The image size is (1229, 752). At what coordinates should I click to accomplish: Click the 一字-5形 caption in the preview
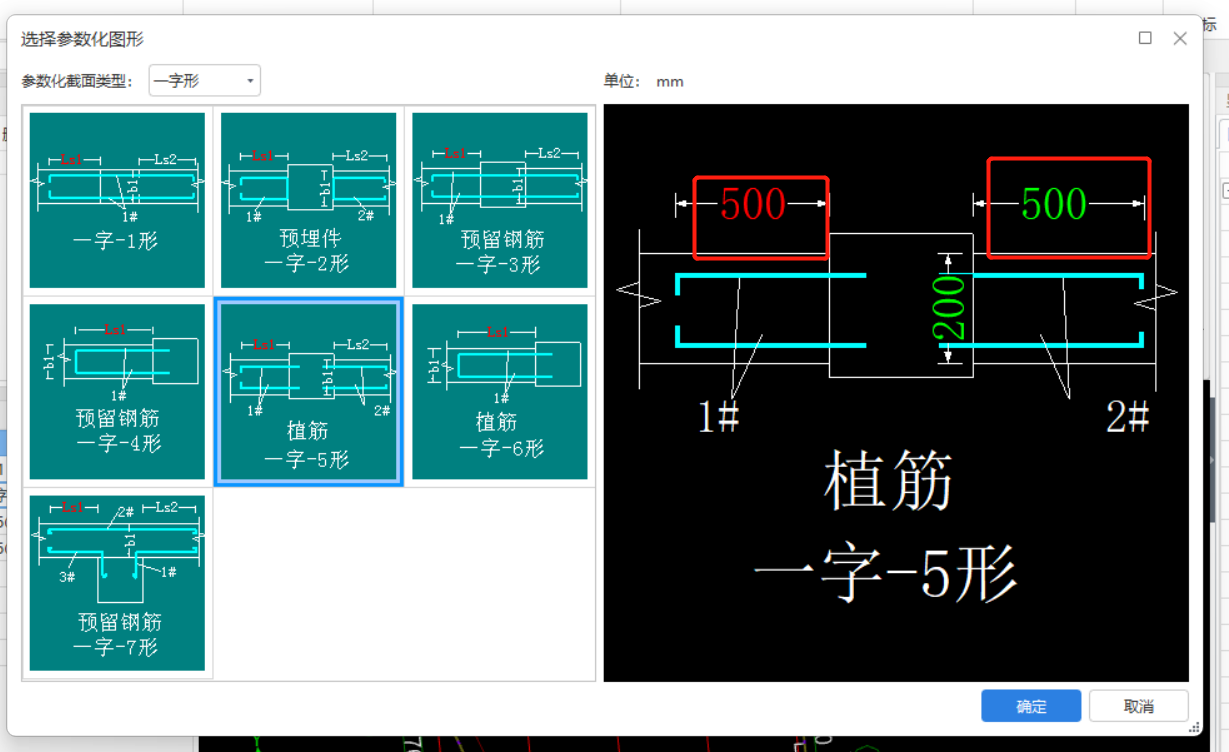(885, 575)
